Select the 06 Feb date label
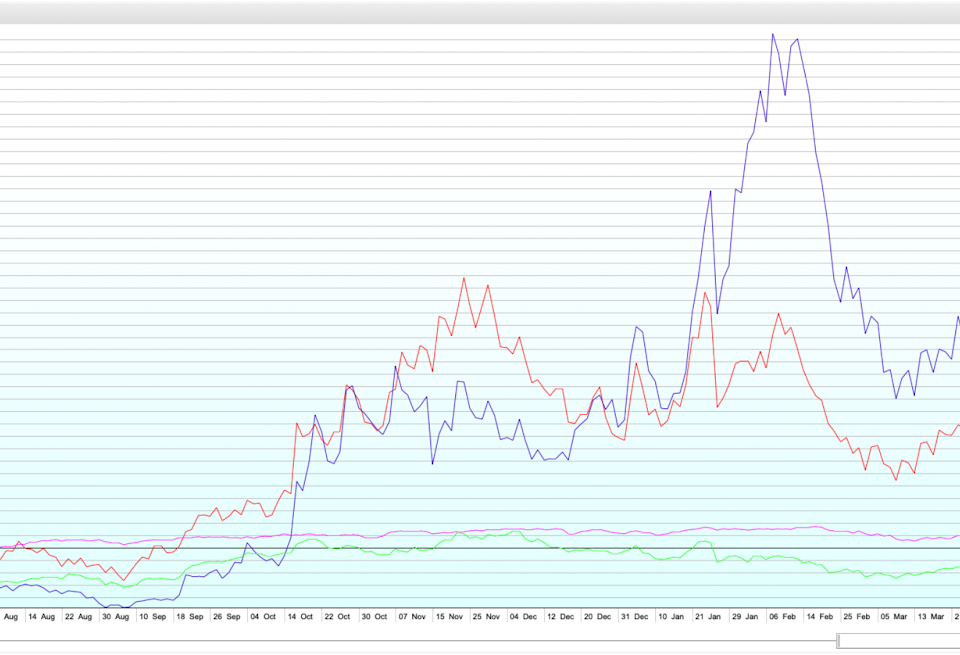The height and width of the screenshot is (655, 960). [782, 617]
